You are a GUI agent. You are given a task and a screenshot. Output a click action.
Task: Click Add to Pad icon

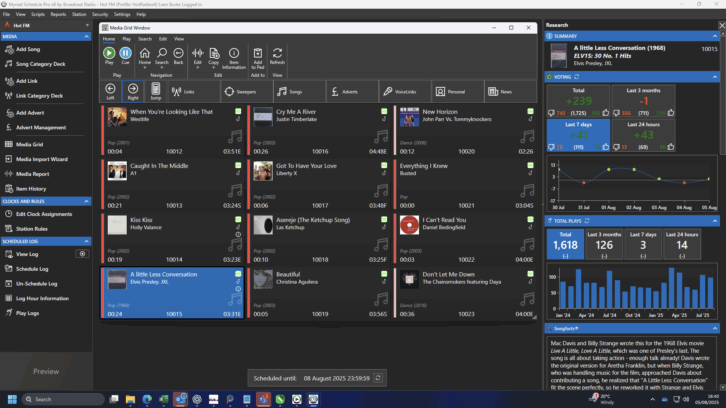258,54
